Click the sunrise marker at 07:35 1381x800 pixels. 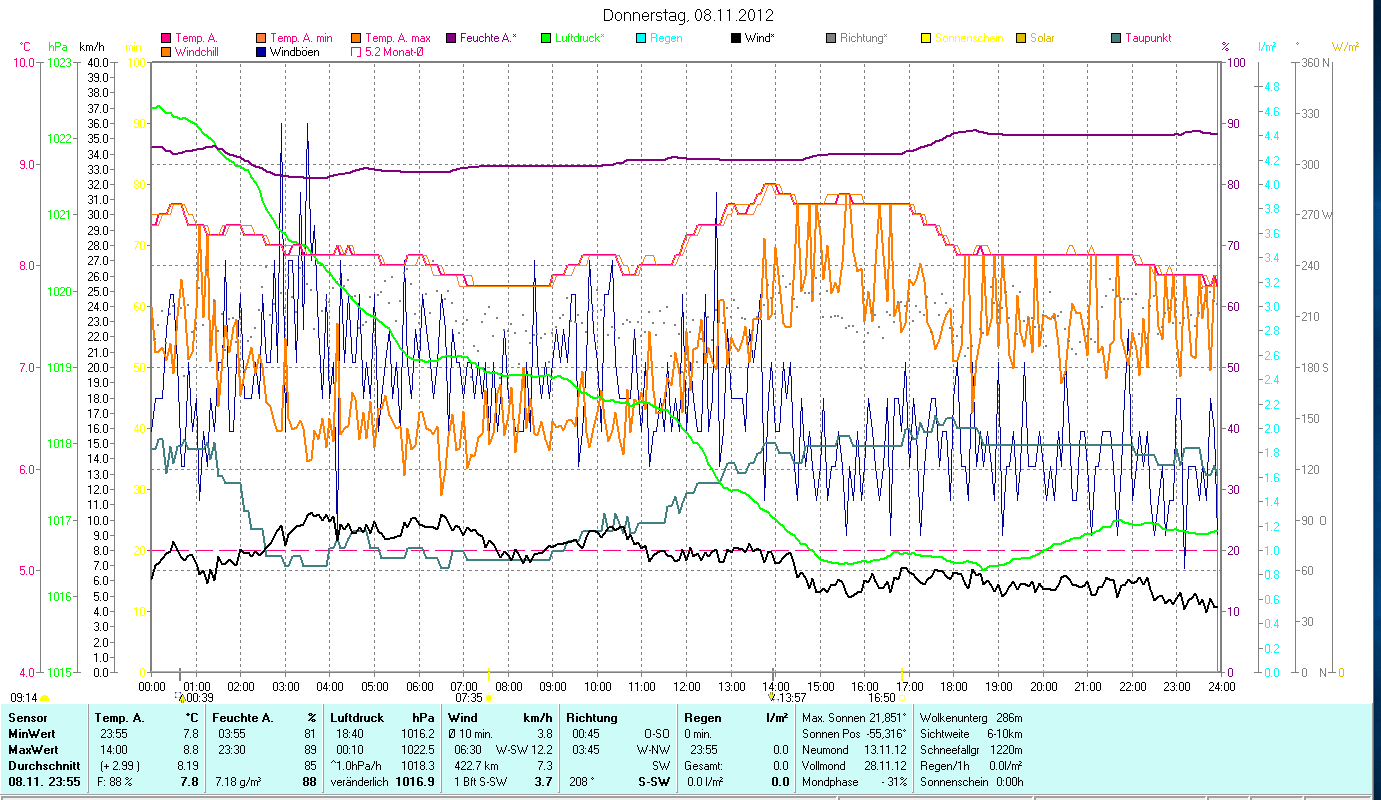488,697
